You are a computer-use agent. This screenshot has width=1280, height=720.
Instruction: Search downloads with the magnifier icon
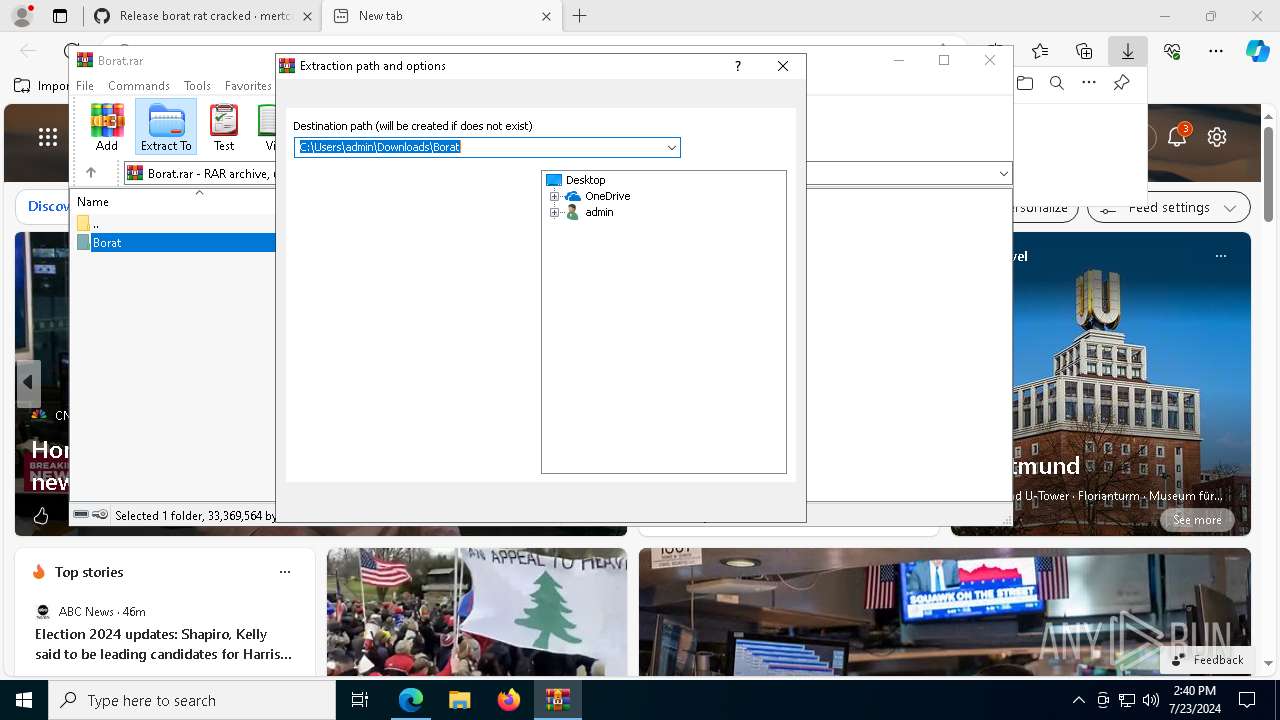[x=1057, y=83]
